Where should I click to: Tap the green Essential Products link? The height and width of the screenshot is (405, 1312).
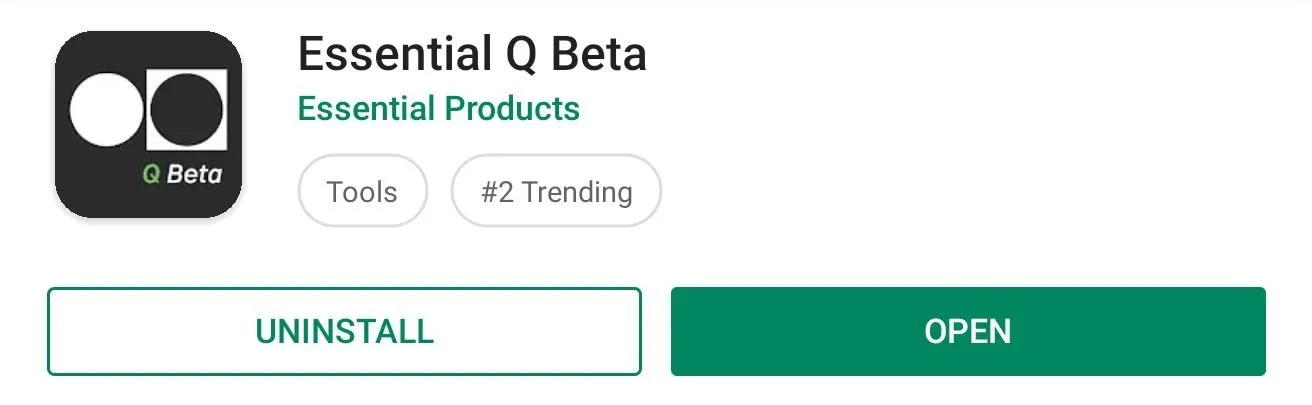439,108
